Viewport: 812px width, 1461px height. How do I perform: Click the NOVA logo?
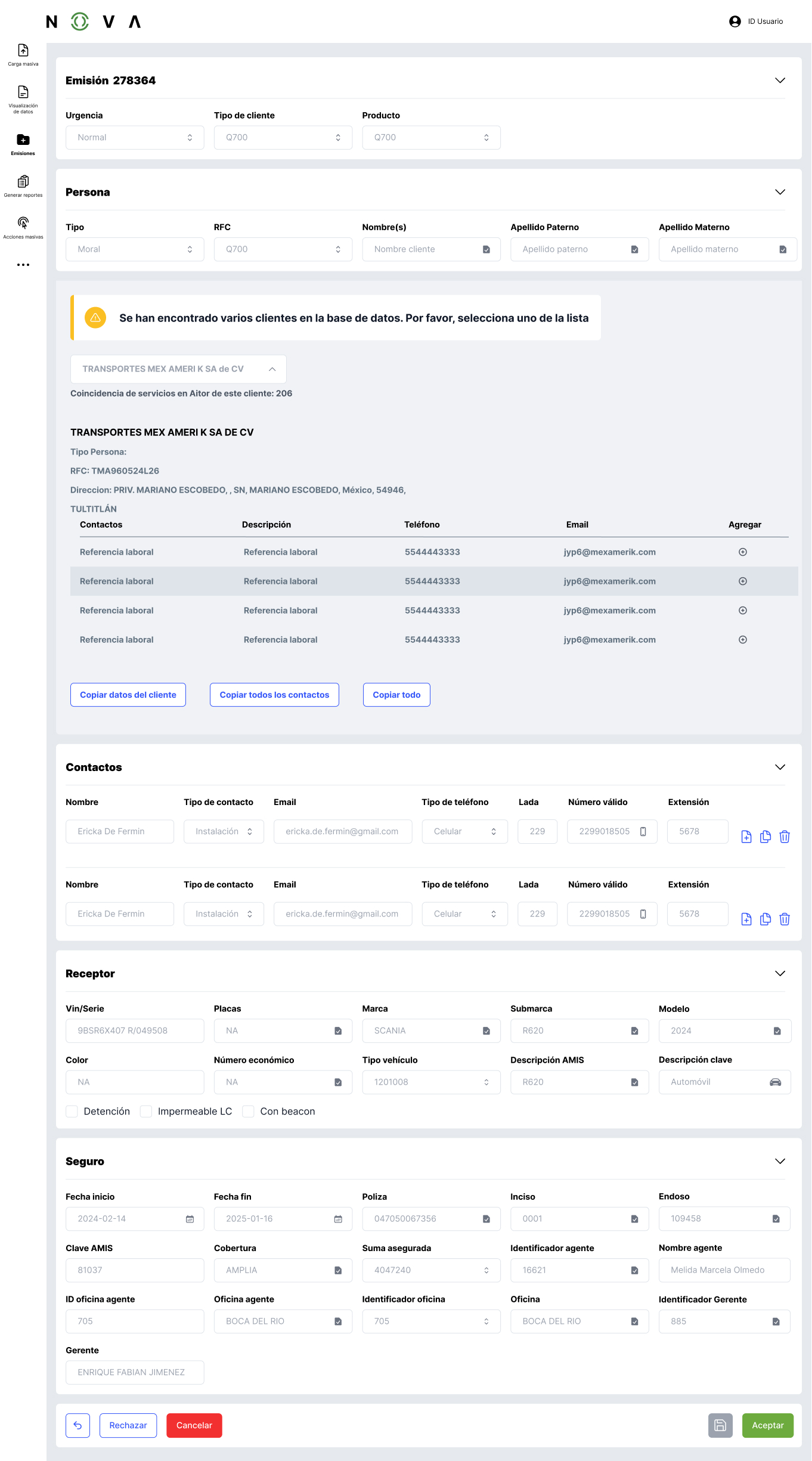coord(94,21)
